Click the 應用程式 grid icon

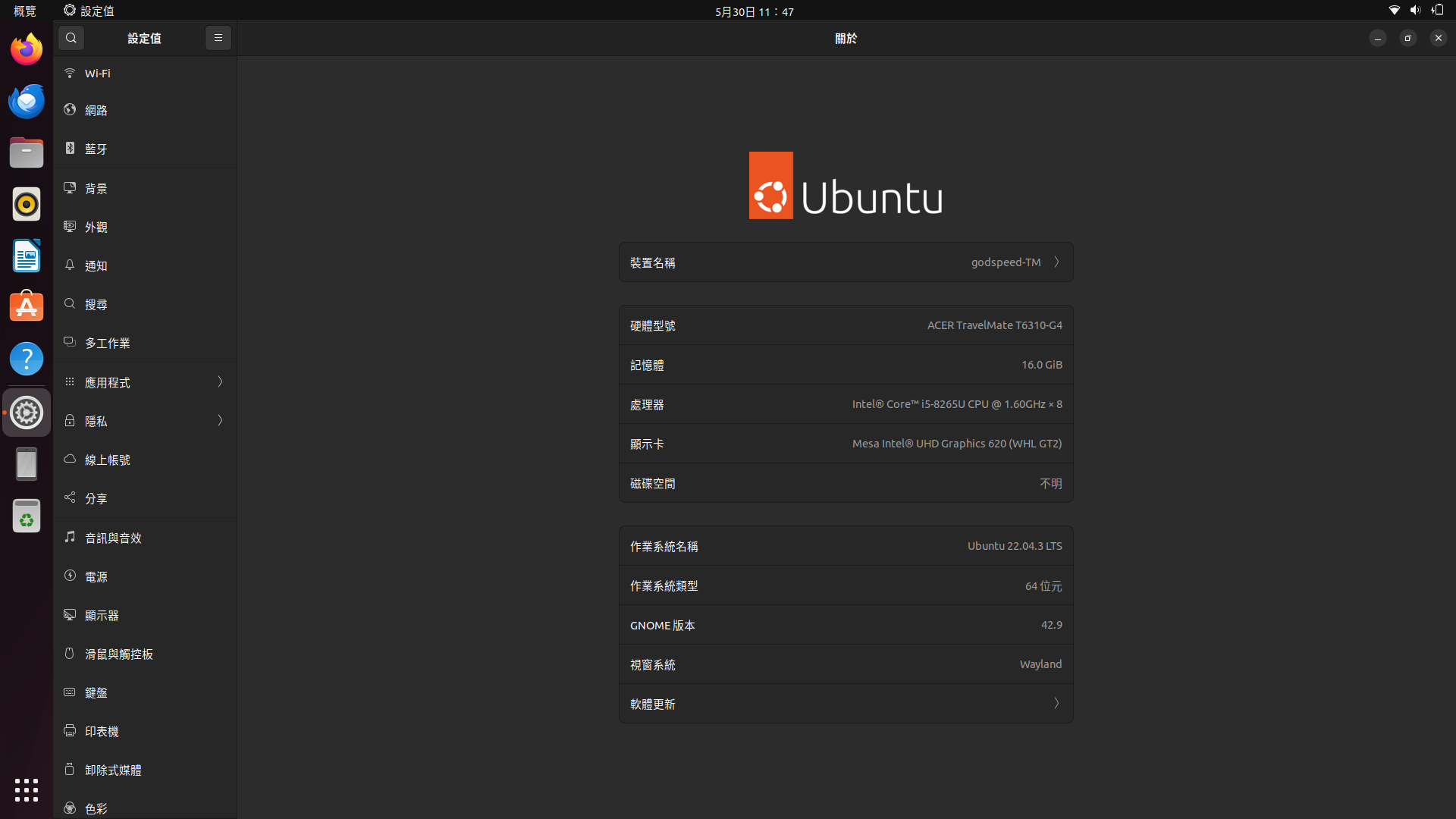(70, 381)
